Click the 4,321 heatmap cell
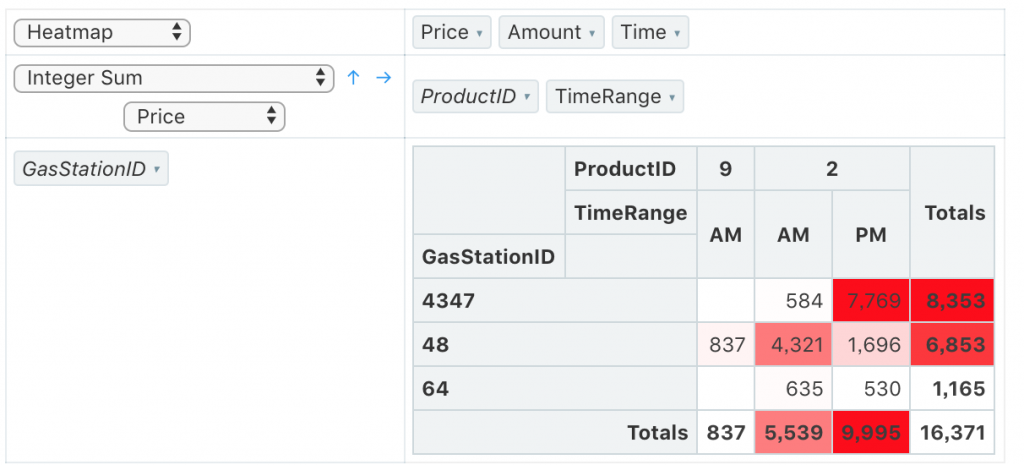1024x465 pixels. (793, 344)
